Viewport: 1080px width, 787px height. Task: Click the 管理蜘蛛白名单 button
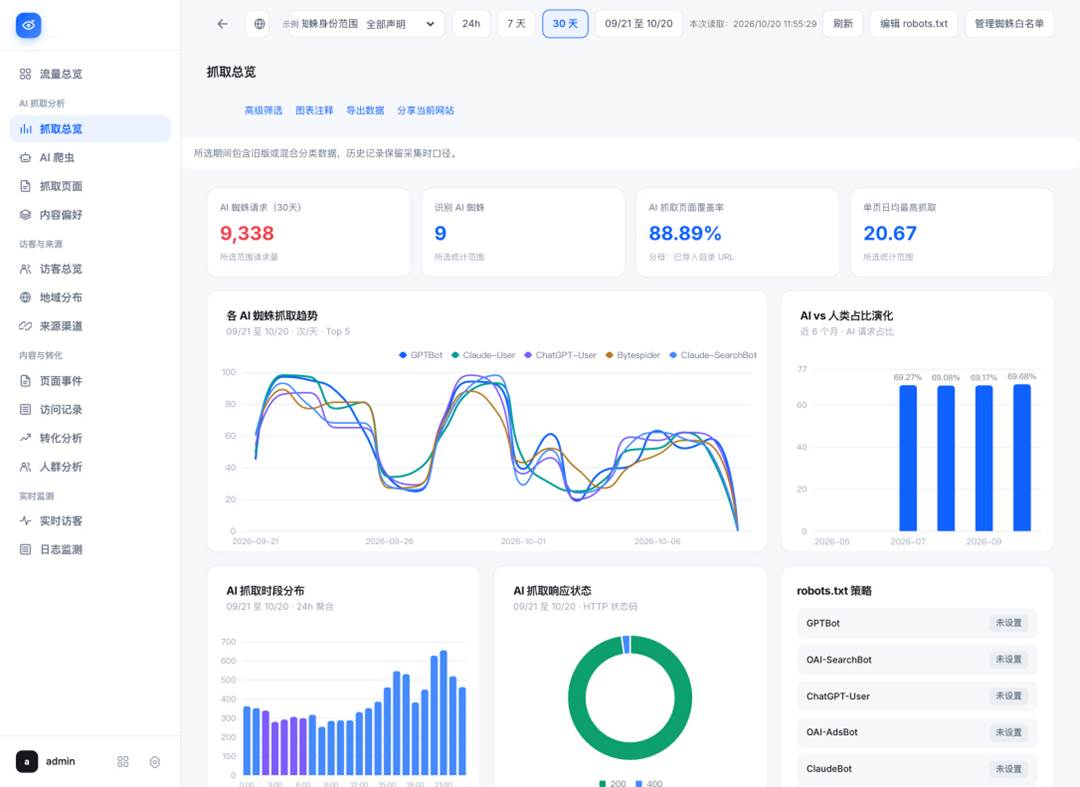click(1009, 24)
